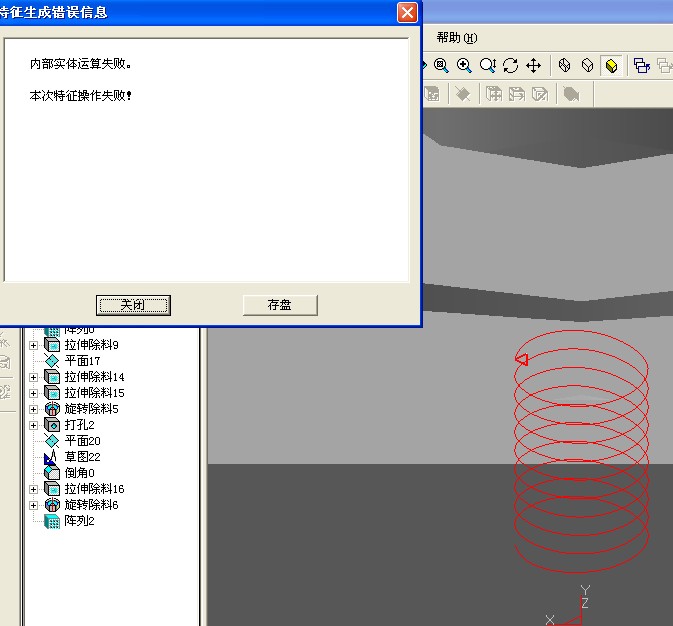The width and height of the screenshot is (673, 626).
Task: Expand the 打孔2 tree node
Action: click(x=33, y=425)
